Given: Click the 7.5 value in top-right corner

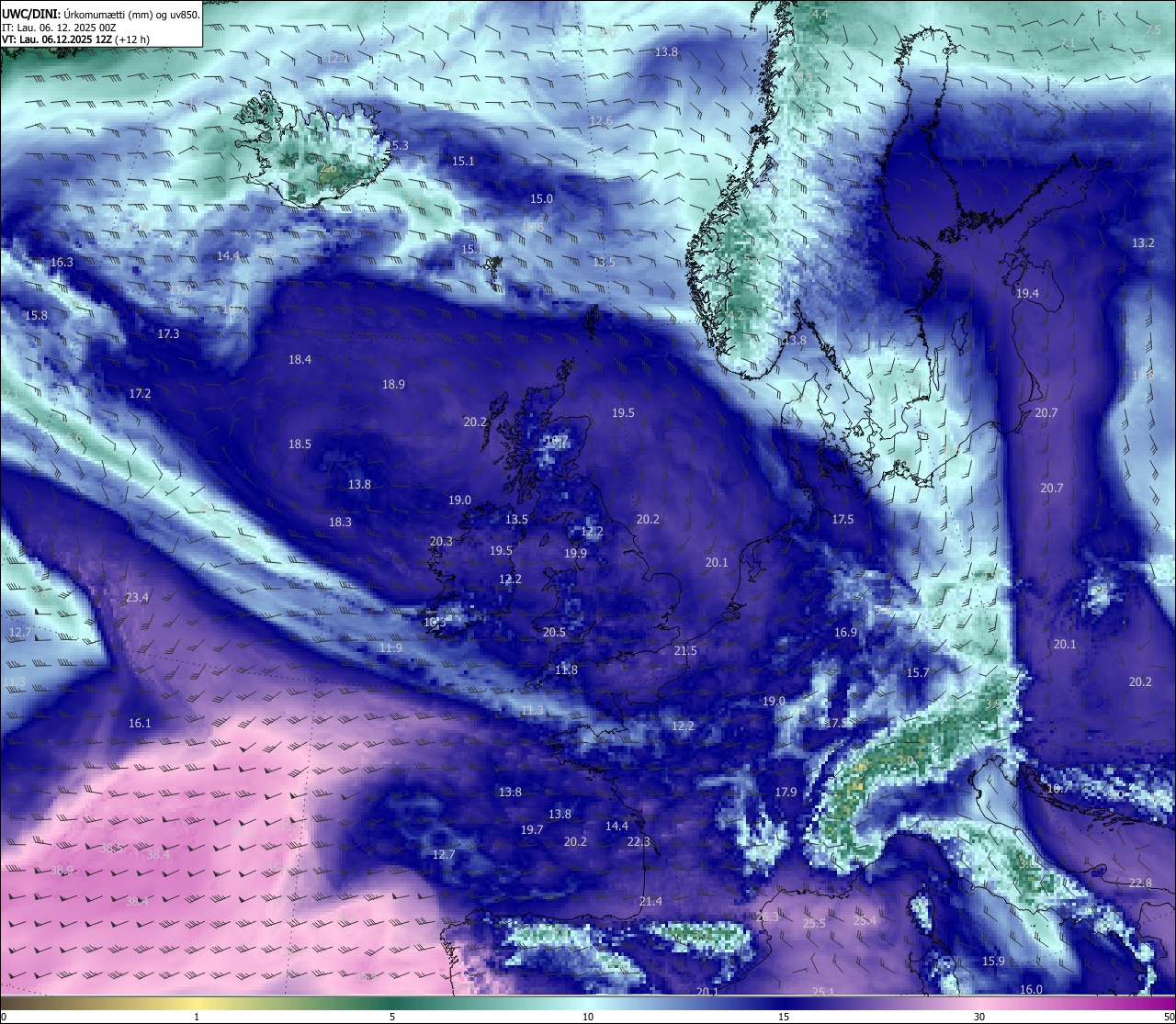Looking at the screenshot, I should click(x=1153, y=30).
